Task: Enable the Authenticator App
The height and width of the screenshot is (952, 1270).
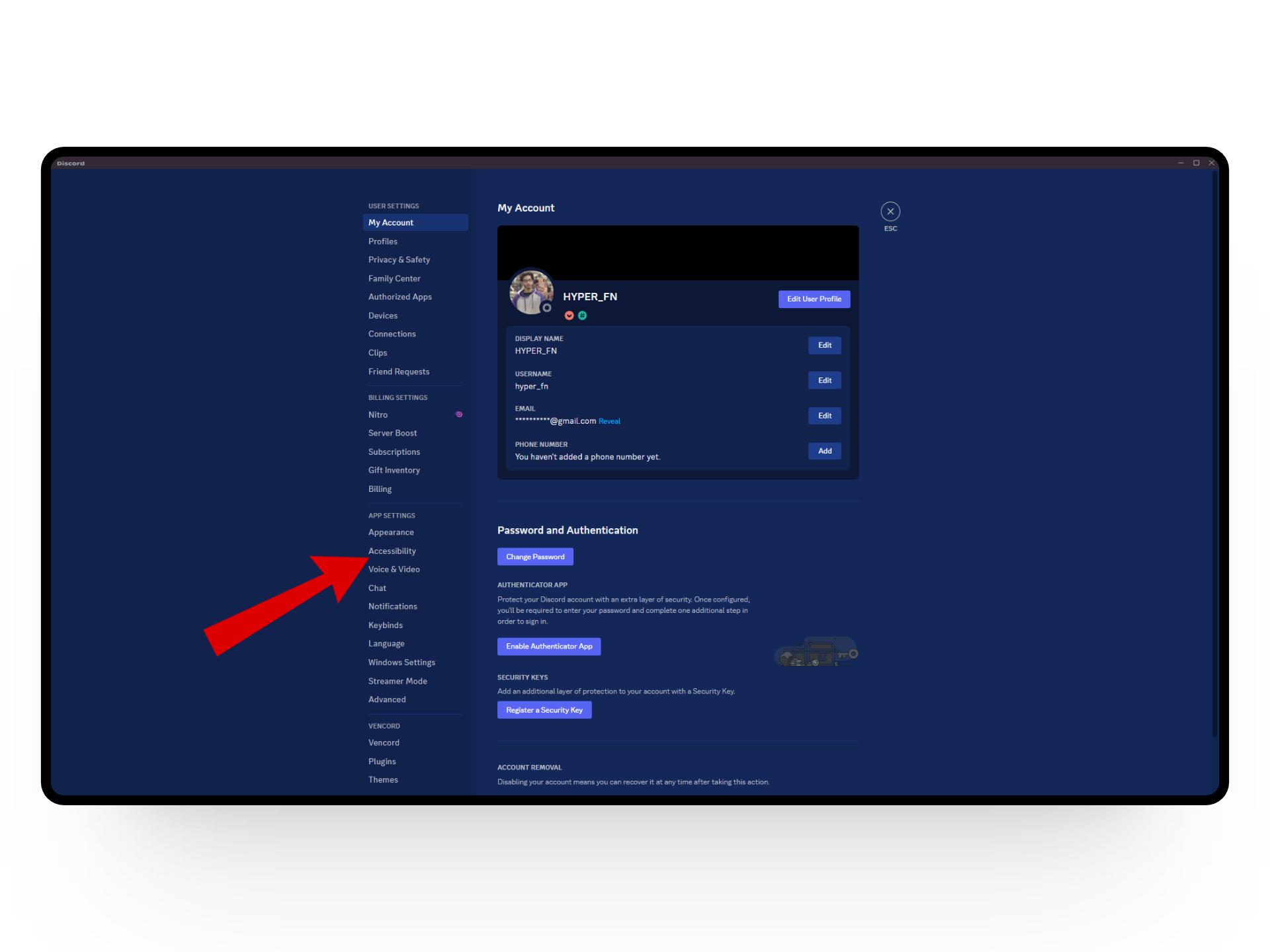Action: (548, 646)
